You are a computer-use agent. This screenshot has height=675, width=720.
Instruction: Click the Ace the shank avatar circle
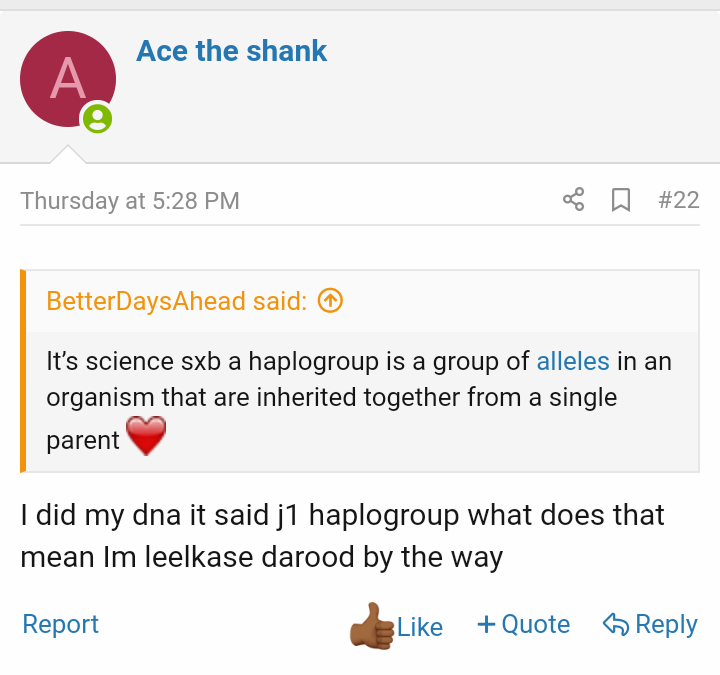68,79
